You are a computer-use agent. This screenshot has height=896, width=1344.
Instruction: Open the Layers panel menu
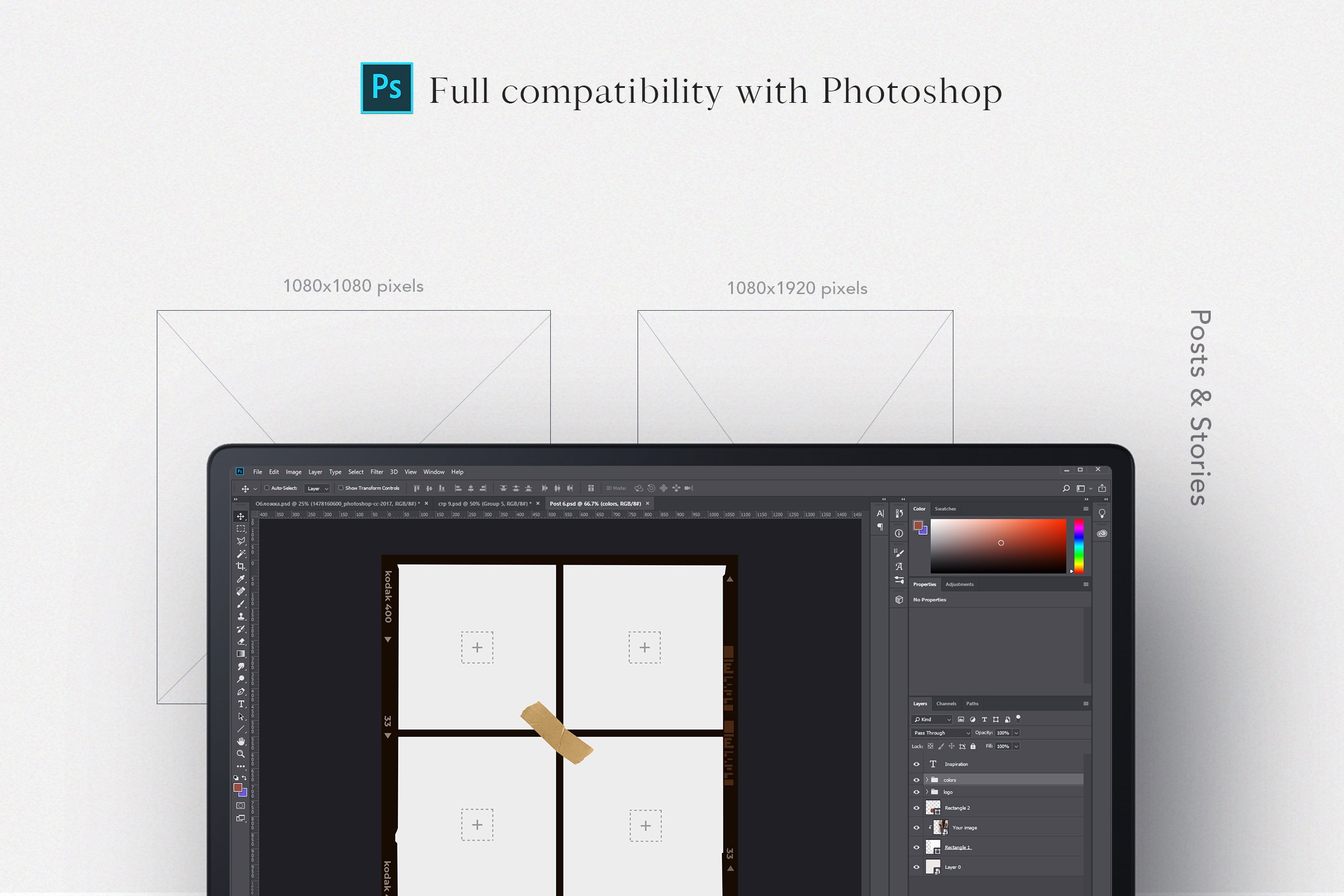[1086, 704]
